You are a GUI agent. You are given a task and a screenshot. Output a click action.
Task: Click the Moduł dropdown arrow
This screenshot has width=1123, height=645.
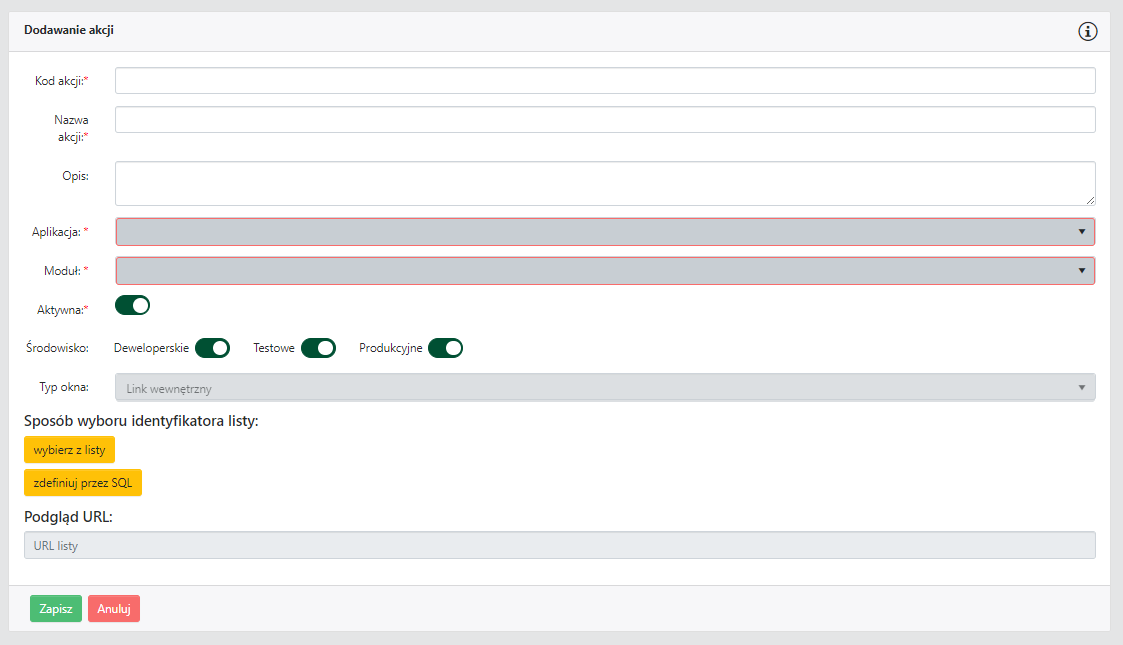point(1082,271)
